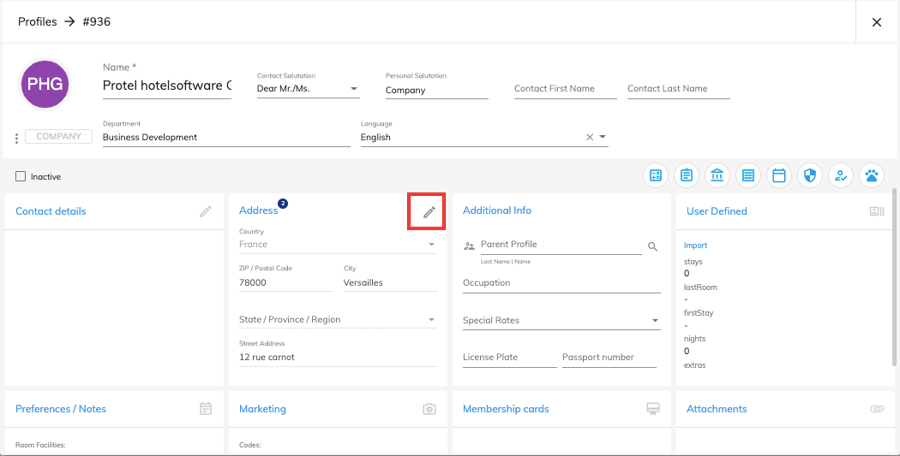The width and height of the screenshot is (900, 456).
Task: Click the Parent Profile search icon
Action: (x=652, y=246)
